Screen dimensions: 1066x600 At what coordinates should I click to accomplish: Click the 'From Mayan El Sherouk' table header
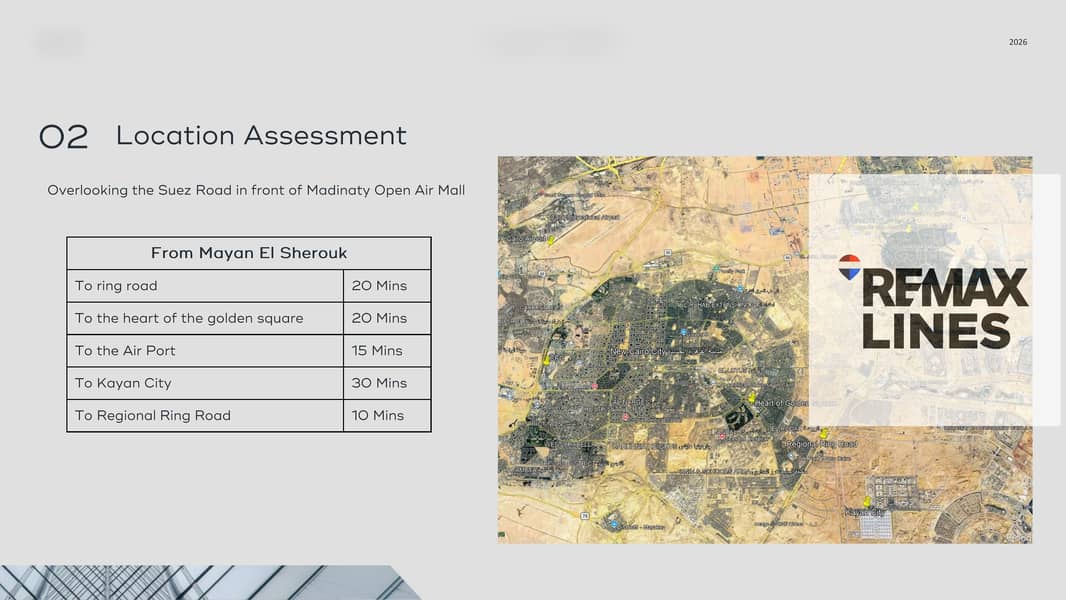[249, 253]
